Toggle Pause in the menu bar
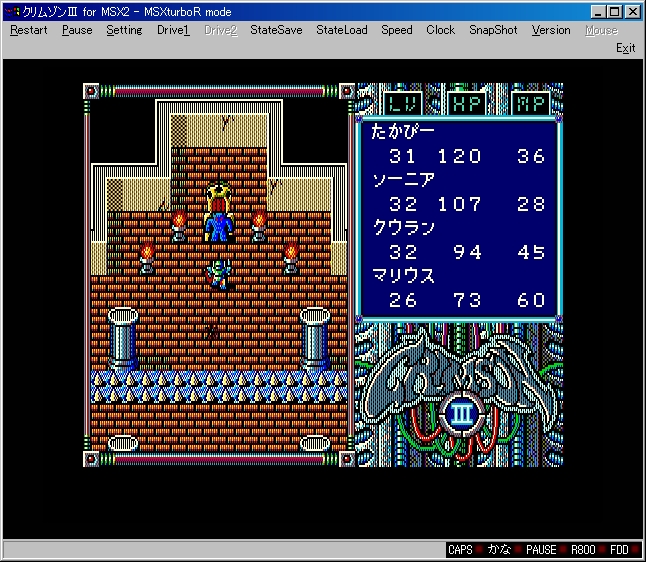646x562 pixels. [x=77, y=30]
